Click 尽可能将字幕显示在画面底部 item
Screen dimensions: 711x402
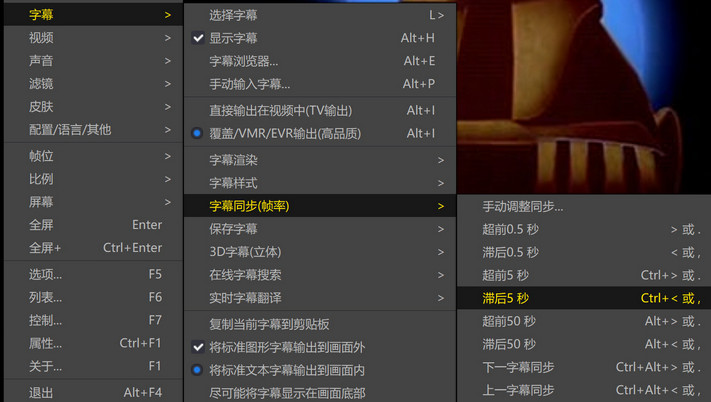(x=320, y=392)
